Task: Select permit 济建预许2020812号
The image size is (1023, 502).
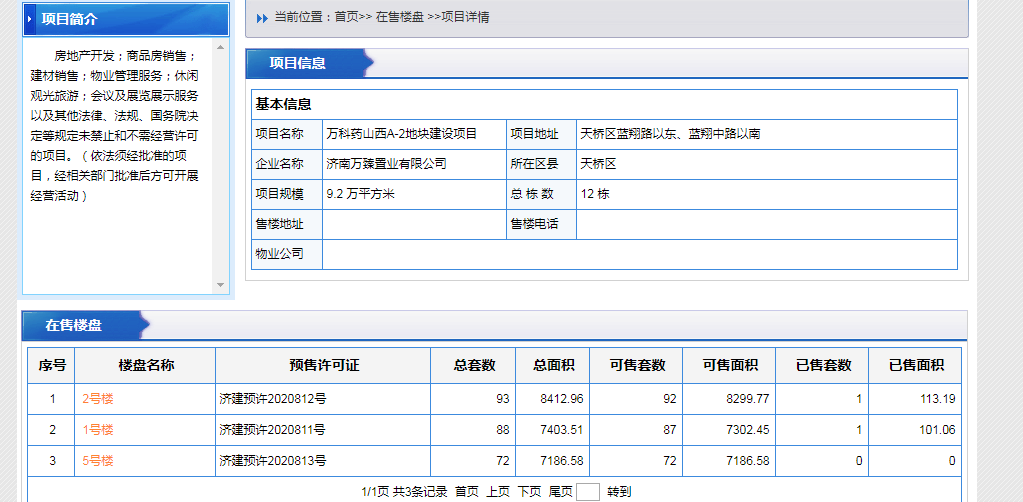Action: 273,399
